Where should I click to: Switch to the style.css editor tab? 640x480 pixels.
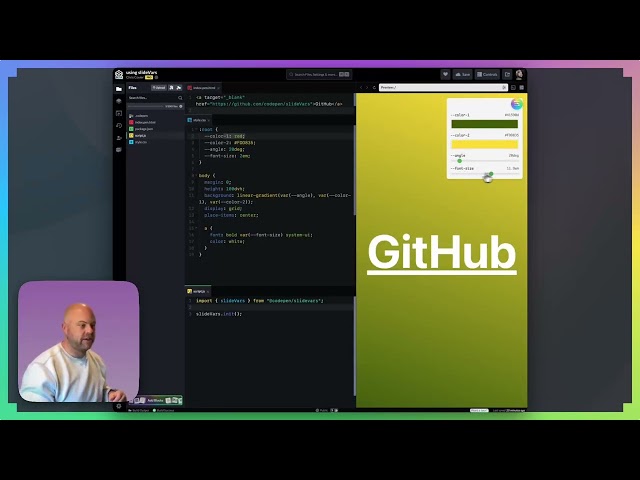pyautogui.click(x=199, y=120)
